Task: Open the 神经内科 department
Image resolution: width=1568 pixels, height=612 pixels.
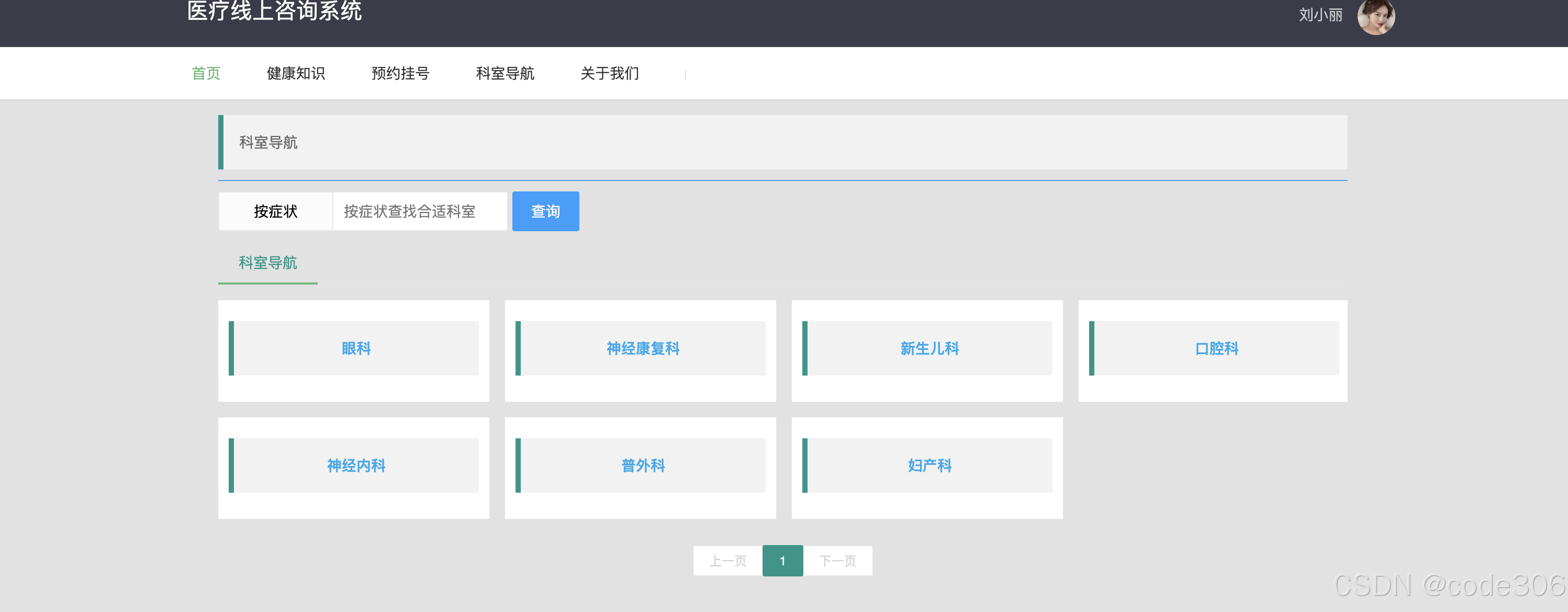Action: pos(356,466)
